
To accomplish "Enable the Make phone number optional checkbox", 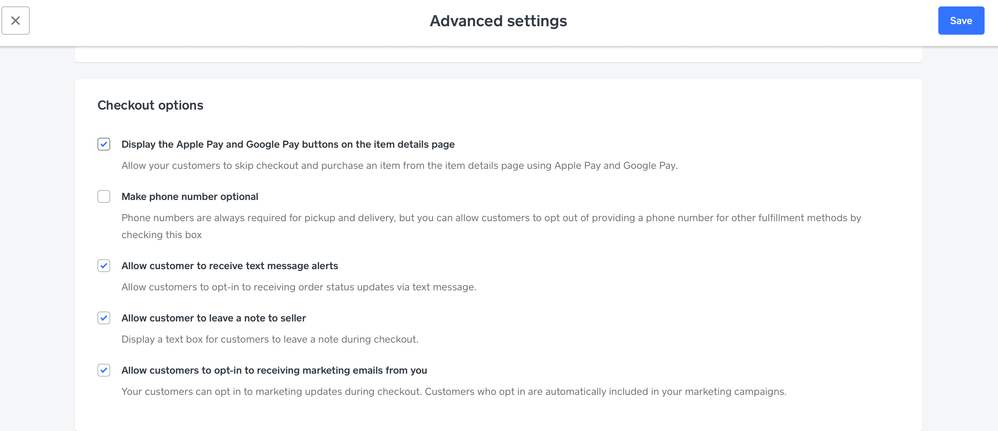I will pos(104,197).
